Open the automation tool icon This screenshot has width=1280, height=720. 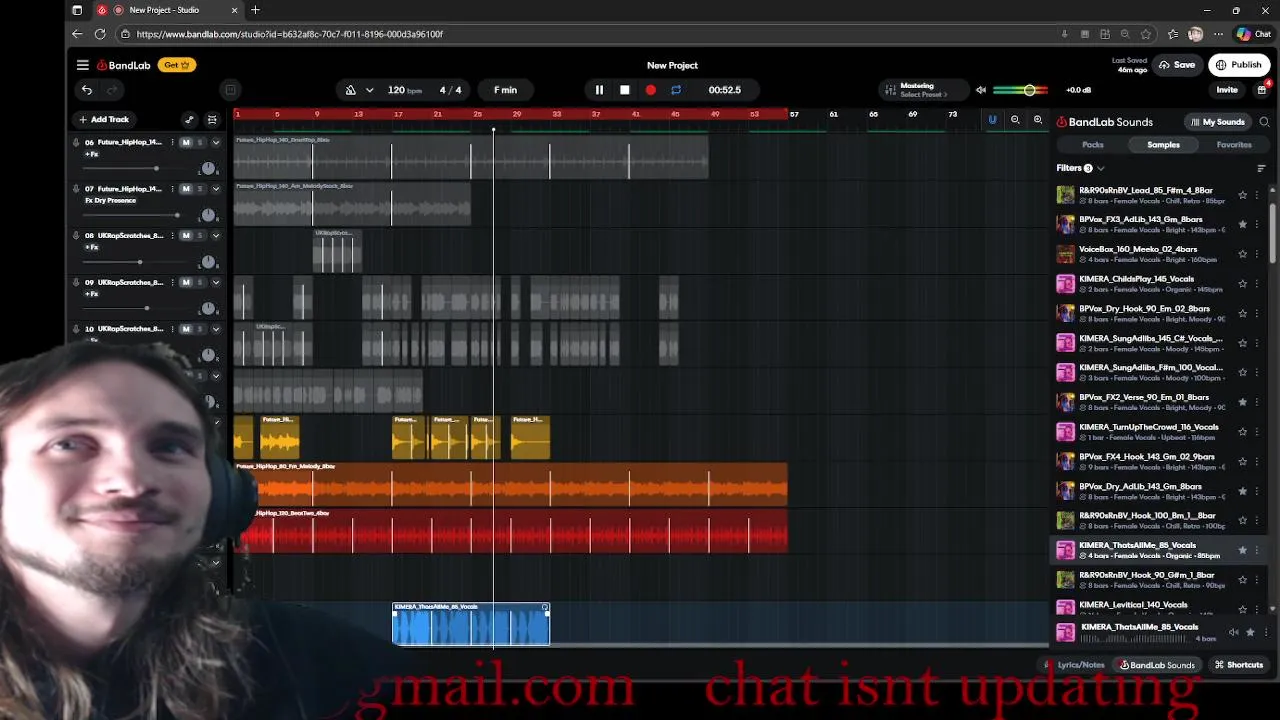click(x=189, y=119)
